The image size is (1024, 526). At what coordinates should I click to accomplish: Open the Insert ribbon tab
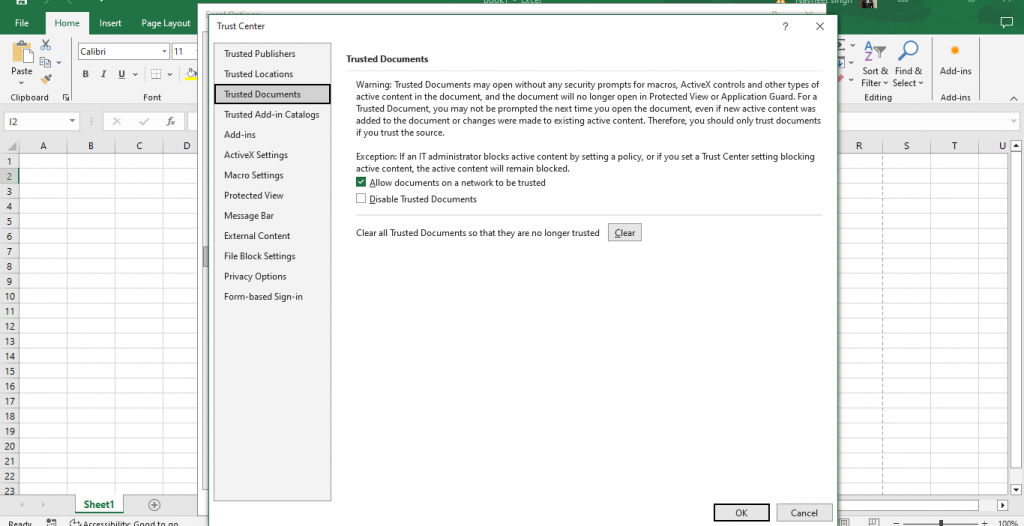tap(110, 23)
